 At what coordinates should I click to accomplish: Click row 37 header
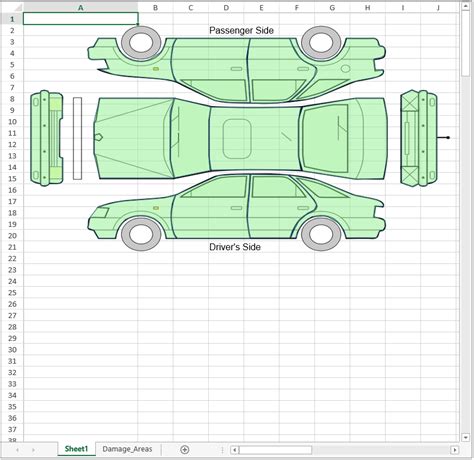click(12, 429)
